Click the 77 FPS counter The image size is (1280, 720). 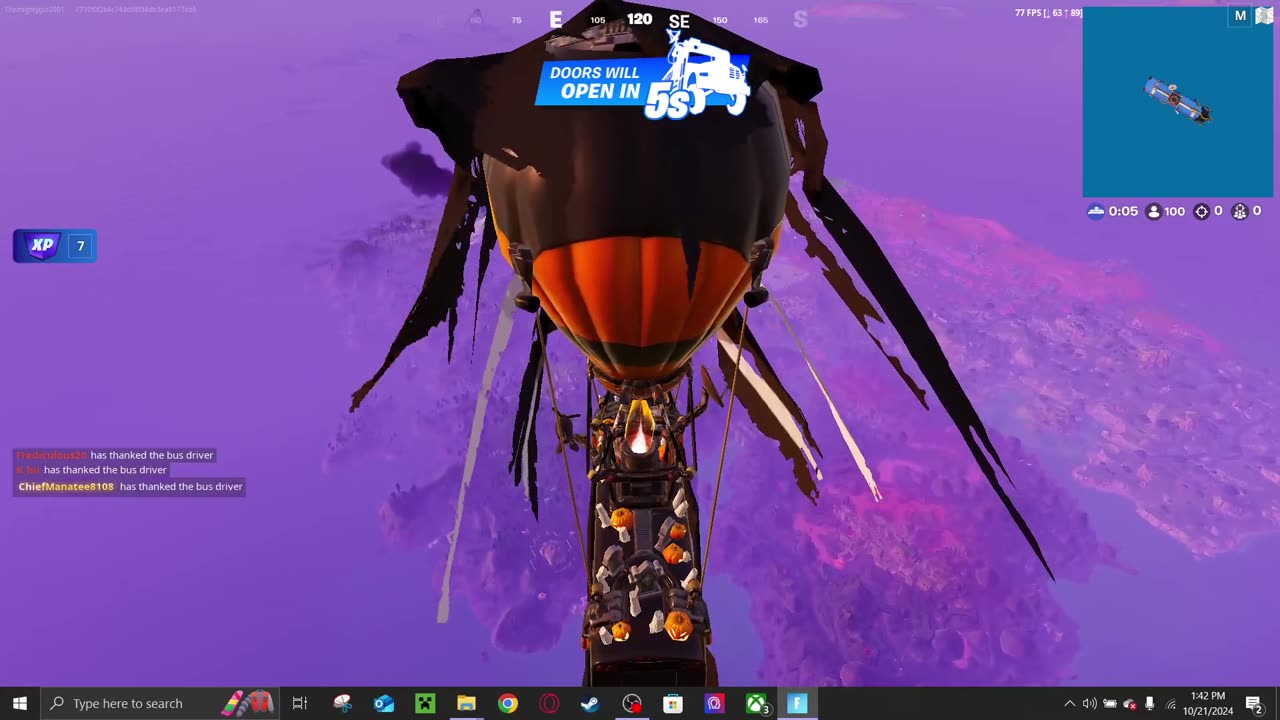point(1048,13)
